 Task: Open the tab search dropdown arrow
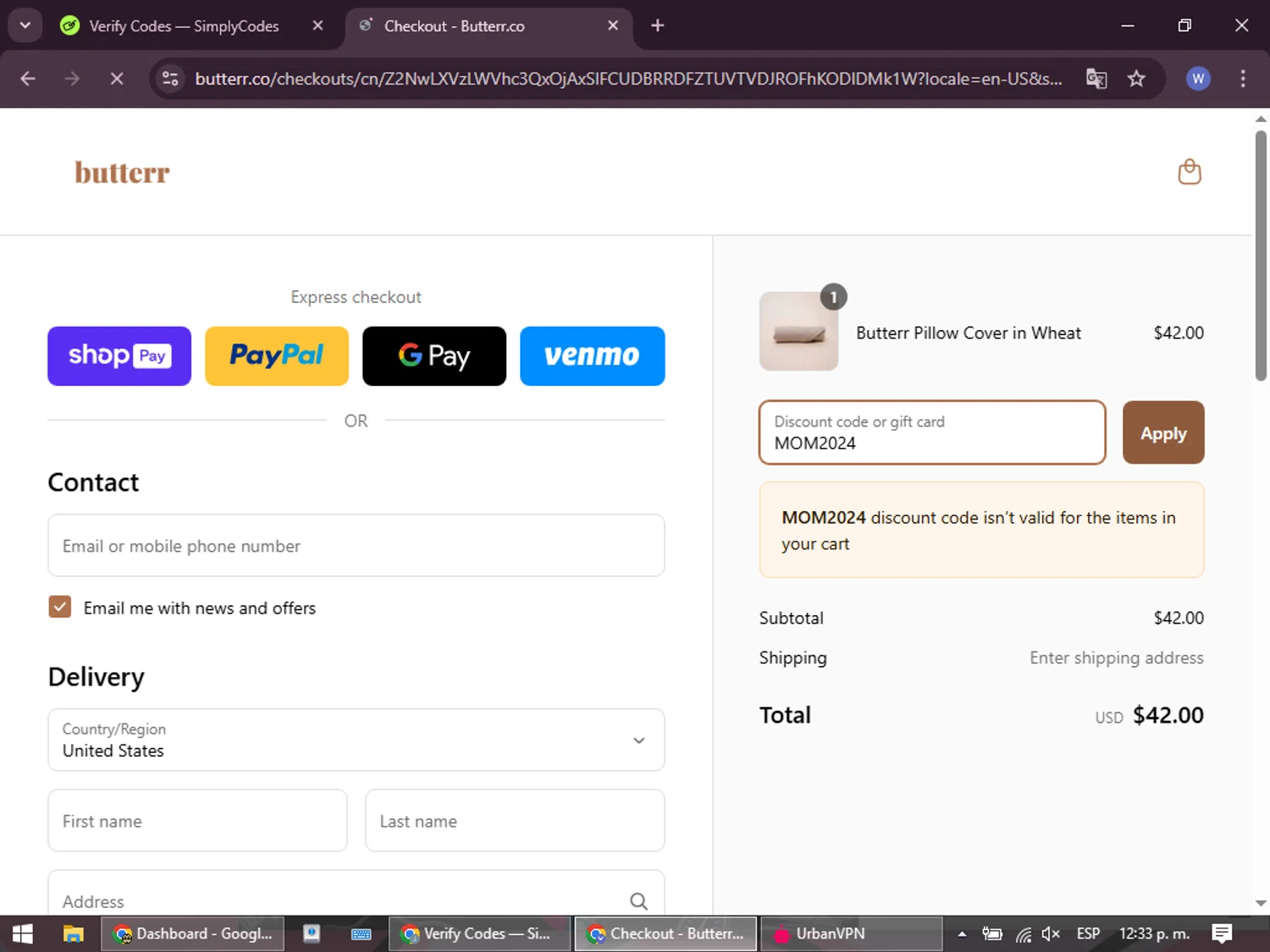pos(25,25)
